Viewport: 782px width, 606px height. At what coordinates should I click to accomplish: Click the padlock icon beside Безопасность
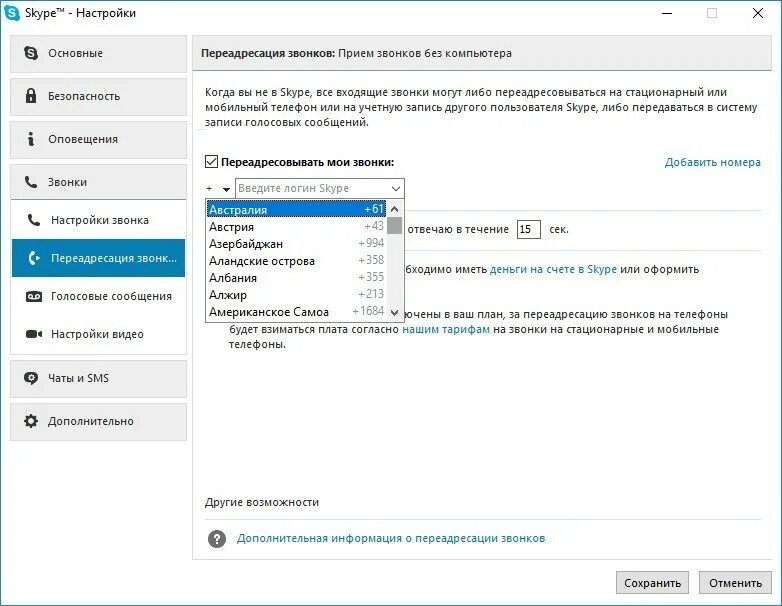[x=31, y=96]
